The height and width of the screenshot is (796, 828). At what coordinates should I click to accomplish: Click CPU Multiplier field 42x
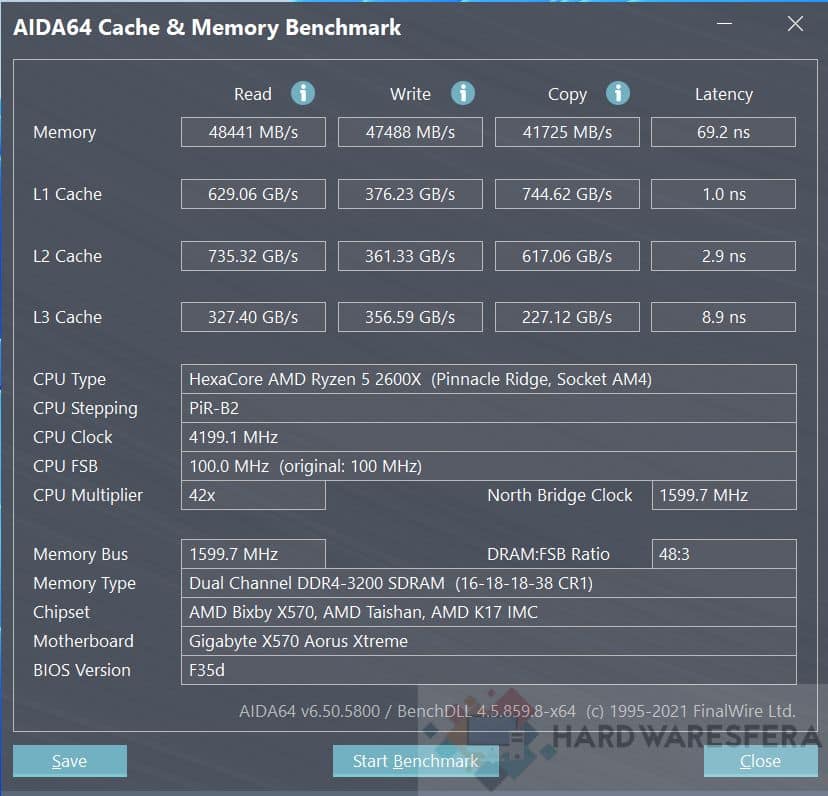(x=253, y=495)
